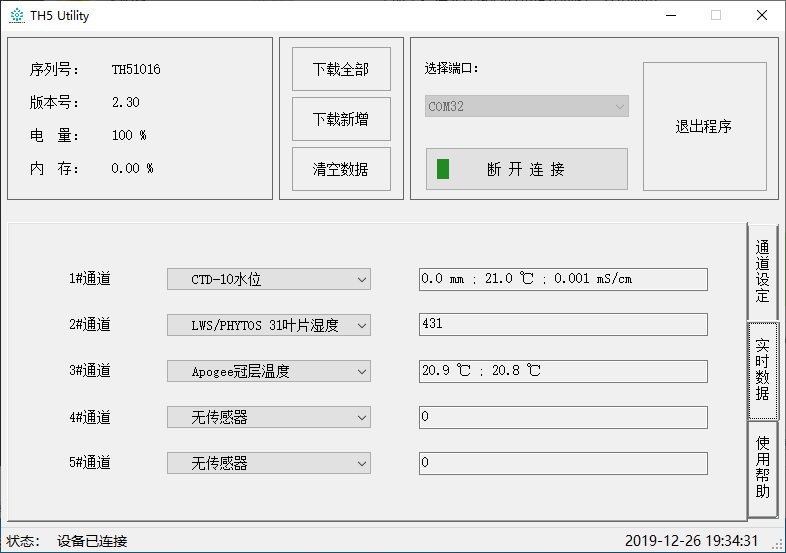This screenshot has width=786, height=553.
Task: Click 清空数据 to clear data
Action: [x=340, y=169]
